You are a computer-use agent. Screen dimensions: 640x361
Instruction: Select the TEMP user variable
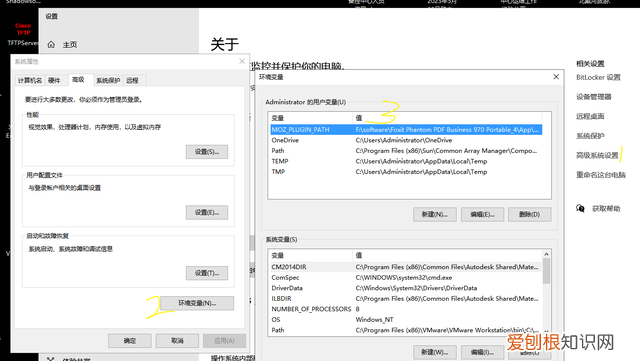(406, 161)
